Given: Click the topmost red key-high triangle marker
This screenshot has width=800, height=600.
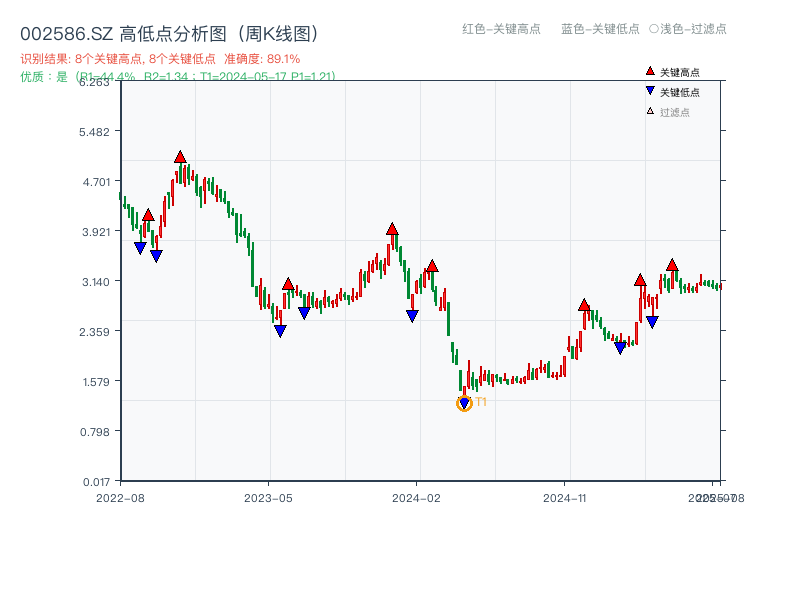Looking at the screenshot, I should pyautogui.click(x=180, y=157).
